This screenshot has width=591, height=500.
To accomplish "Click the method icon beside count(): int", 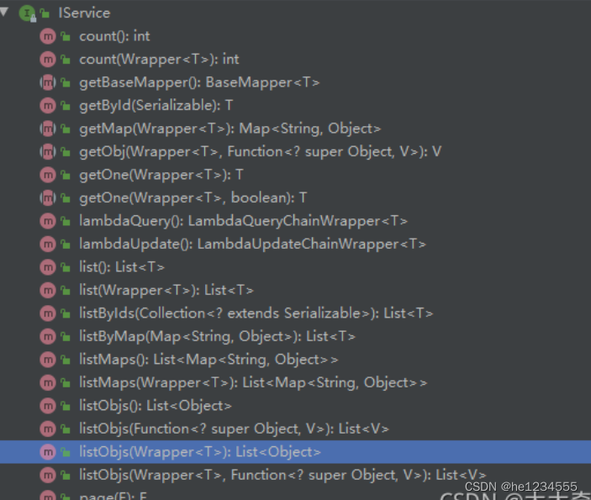I will (x=48, y=37).
